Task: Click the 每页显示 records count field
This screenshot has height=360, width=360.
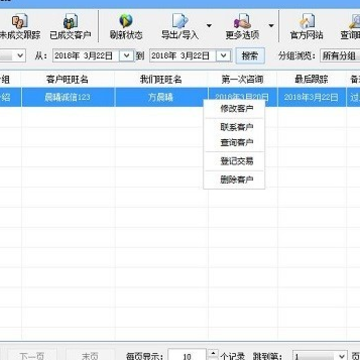Action: click(x=187, y=355)
